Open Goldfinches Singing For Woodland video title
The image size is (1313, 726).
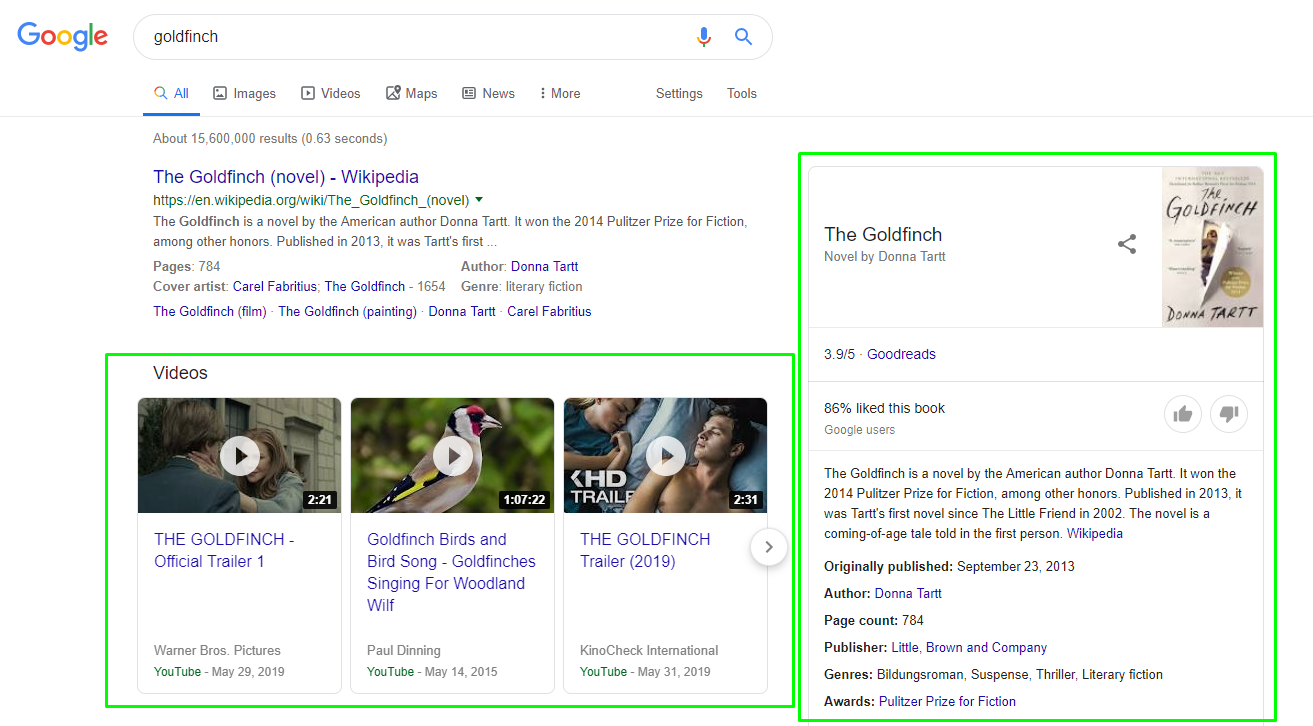coord(451,572)
